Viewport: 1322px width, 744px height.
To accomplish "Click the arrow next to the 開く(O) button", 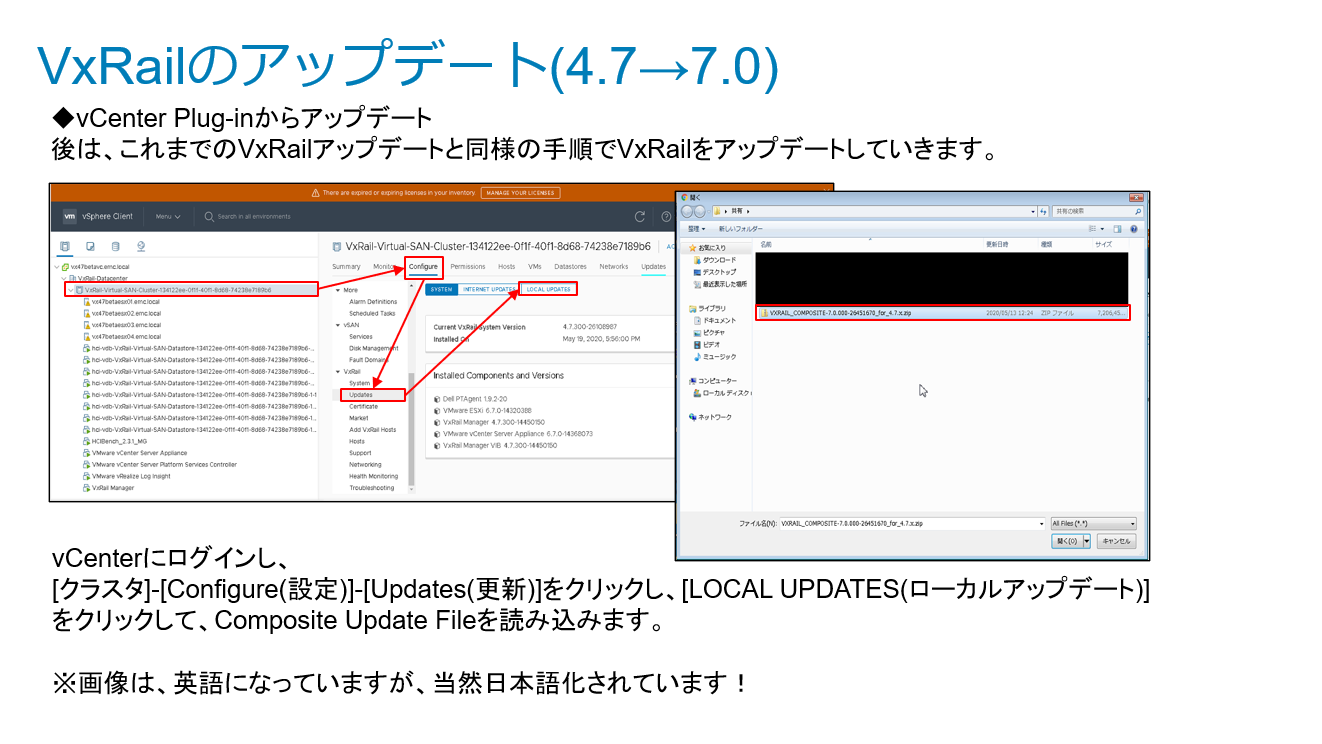I will (x=1087, y=541).
